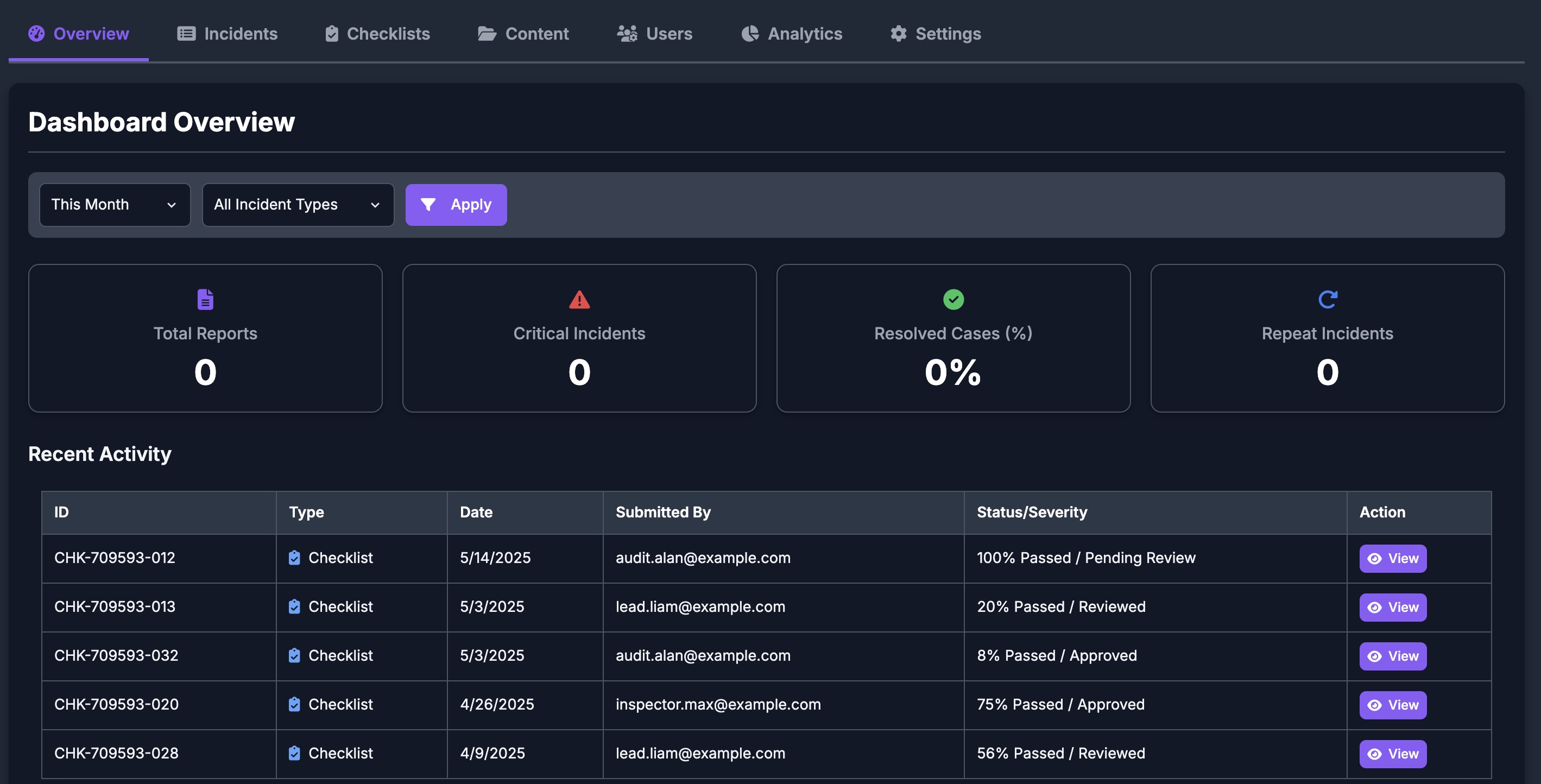Click the Apply filter button
The height and width of the screenshot is (784, 1541).
(456, 205)
